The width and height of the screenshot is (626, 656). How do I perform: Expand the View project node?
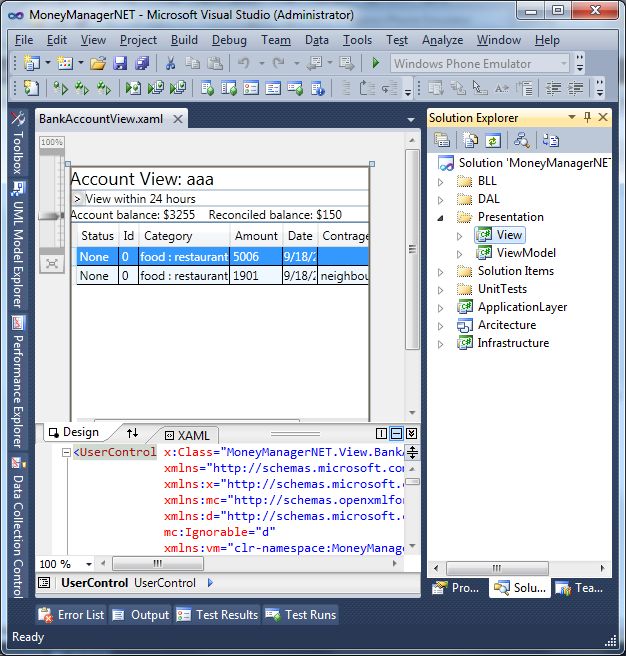[459, 236]
